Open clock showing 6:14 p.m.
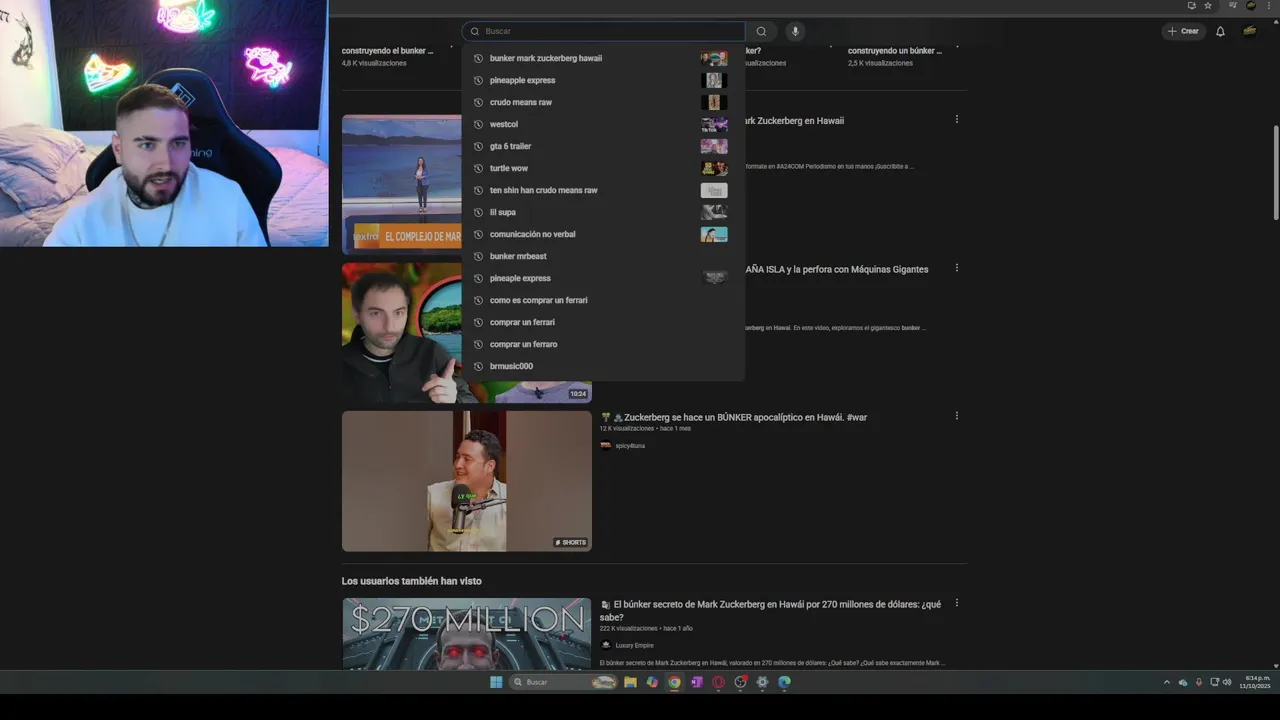Screen dimensions: 1280x720 [x=1255, y=682]
